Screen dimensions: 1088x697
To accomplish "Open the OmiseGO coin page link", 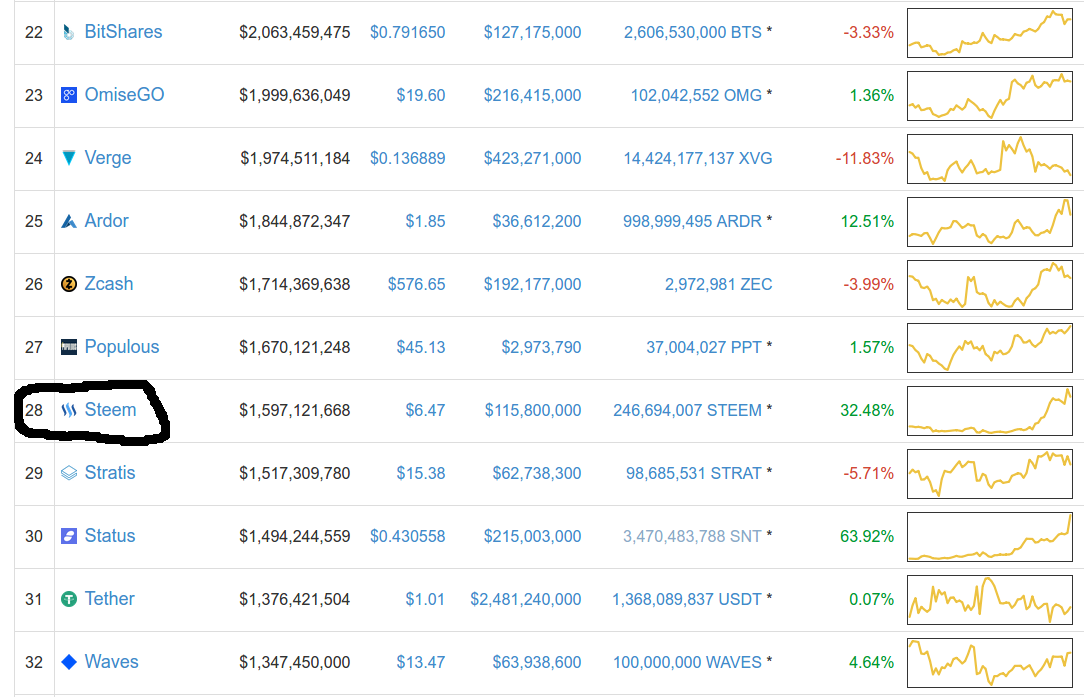I will [124, 94].
